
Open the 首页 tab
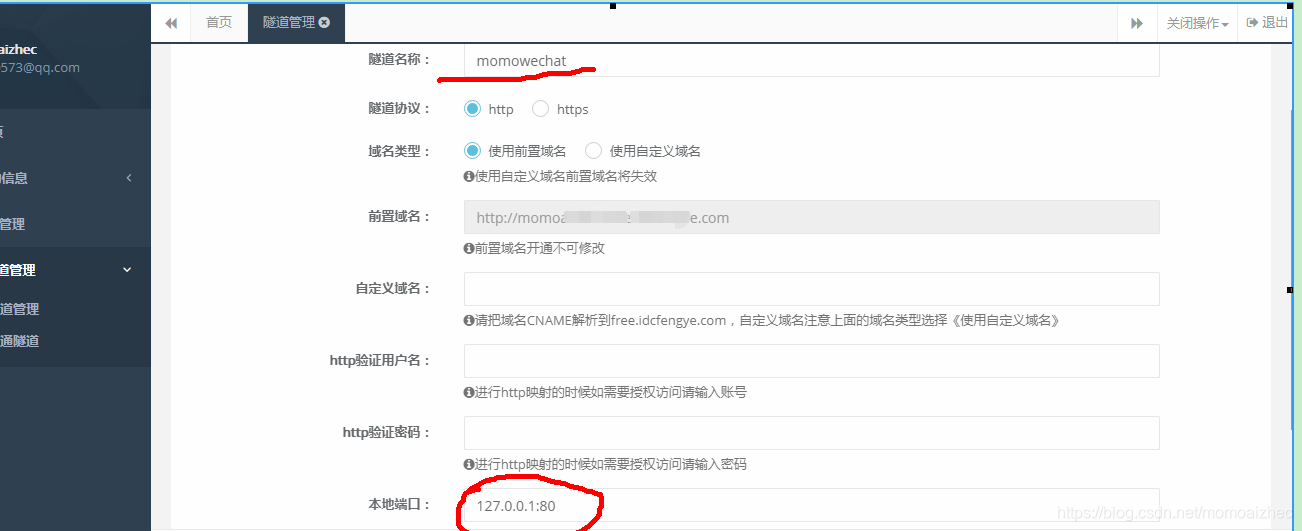[219, 22]
